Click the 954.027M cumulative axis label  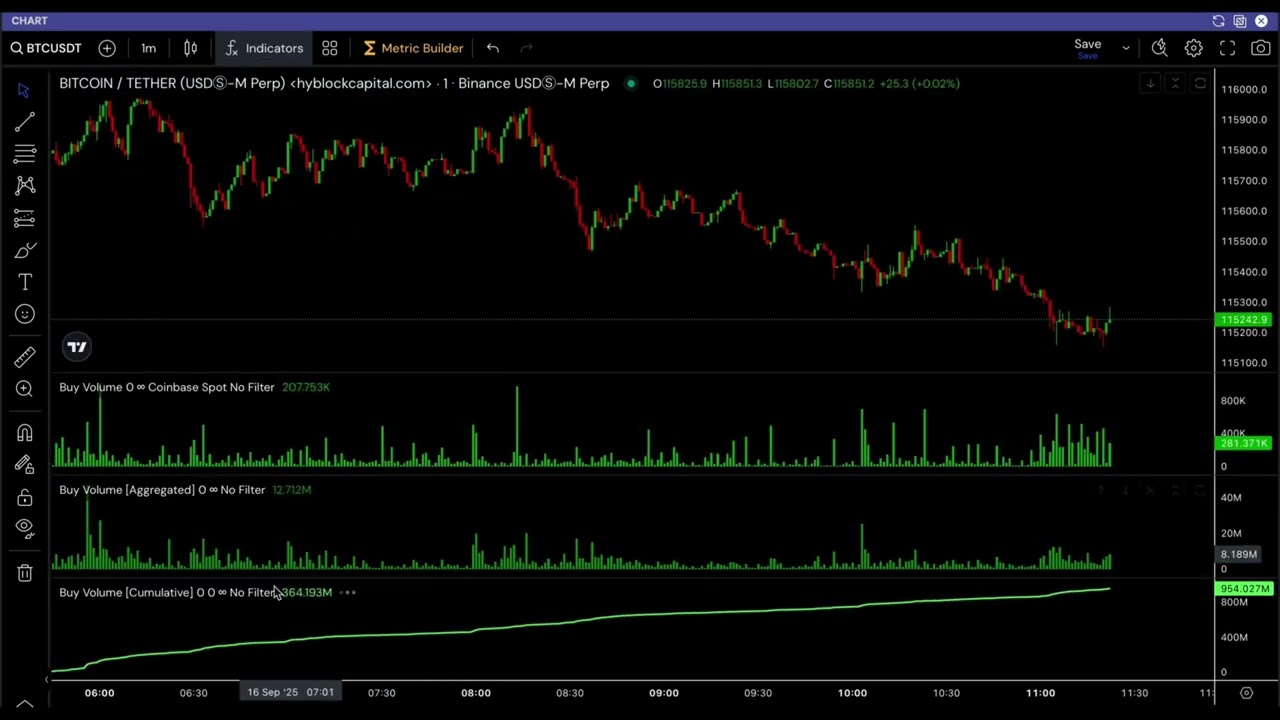[x=1244, y=589]
